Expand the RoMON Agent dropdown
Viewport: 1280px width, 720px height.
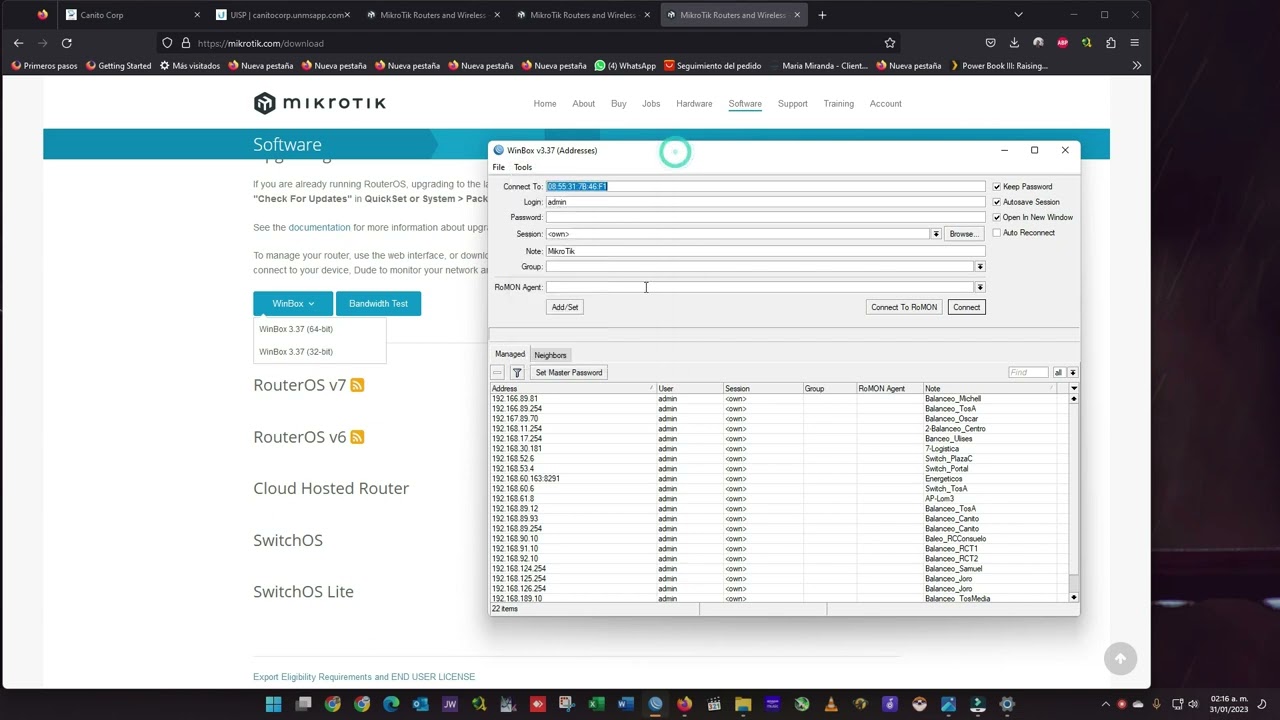pyautogui.click(x=980, y=287)
